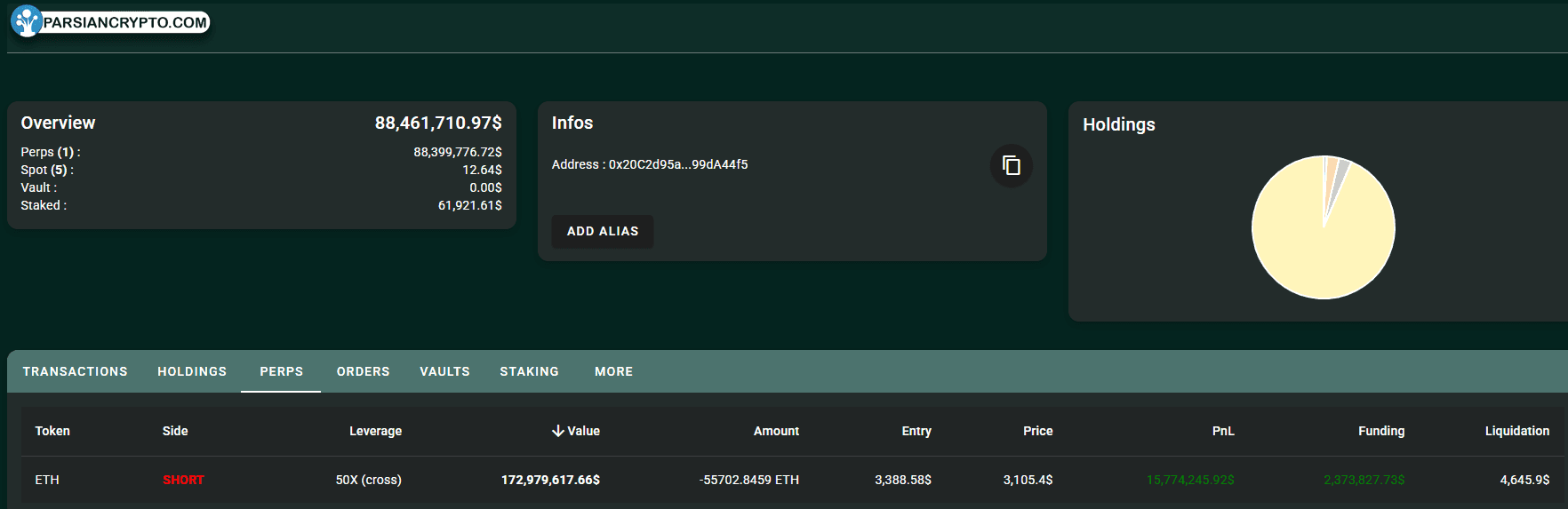Click the Perps (1) overview row label
1568x509 pixels.
pyautogui.click(x=51, y=152)
